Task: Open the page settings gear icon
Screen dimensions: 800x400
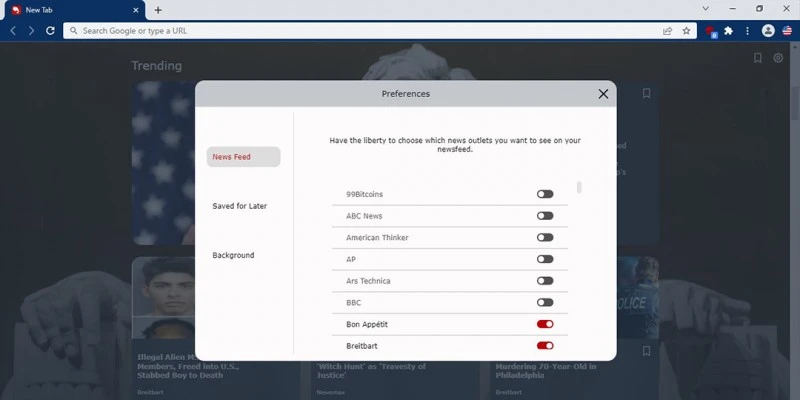Action: (778, 59)
